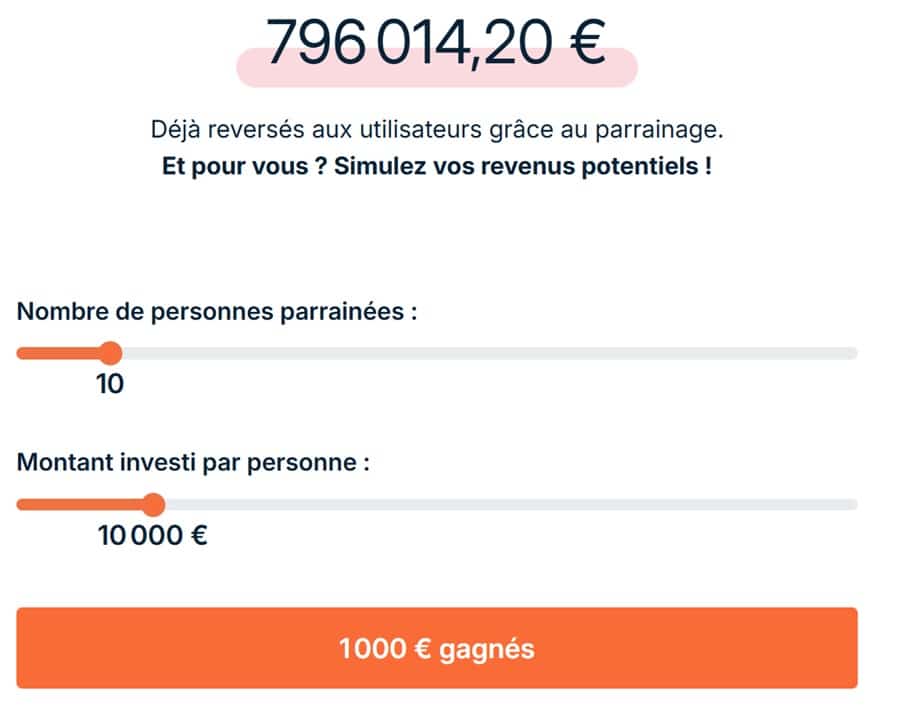Select the value 10 below first slider

112,383
